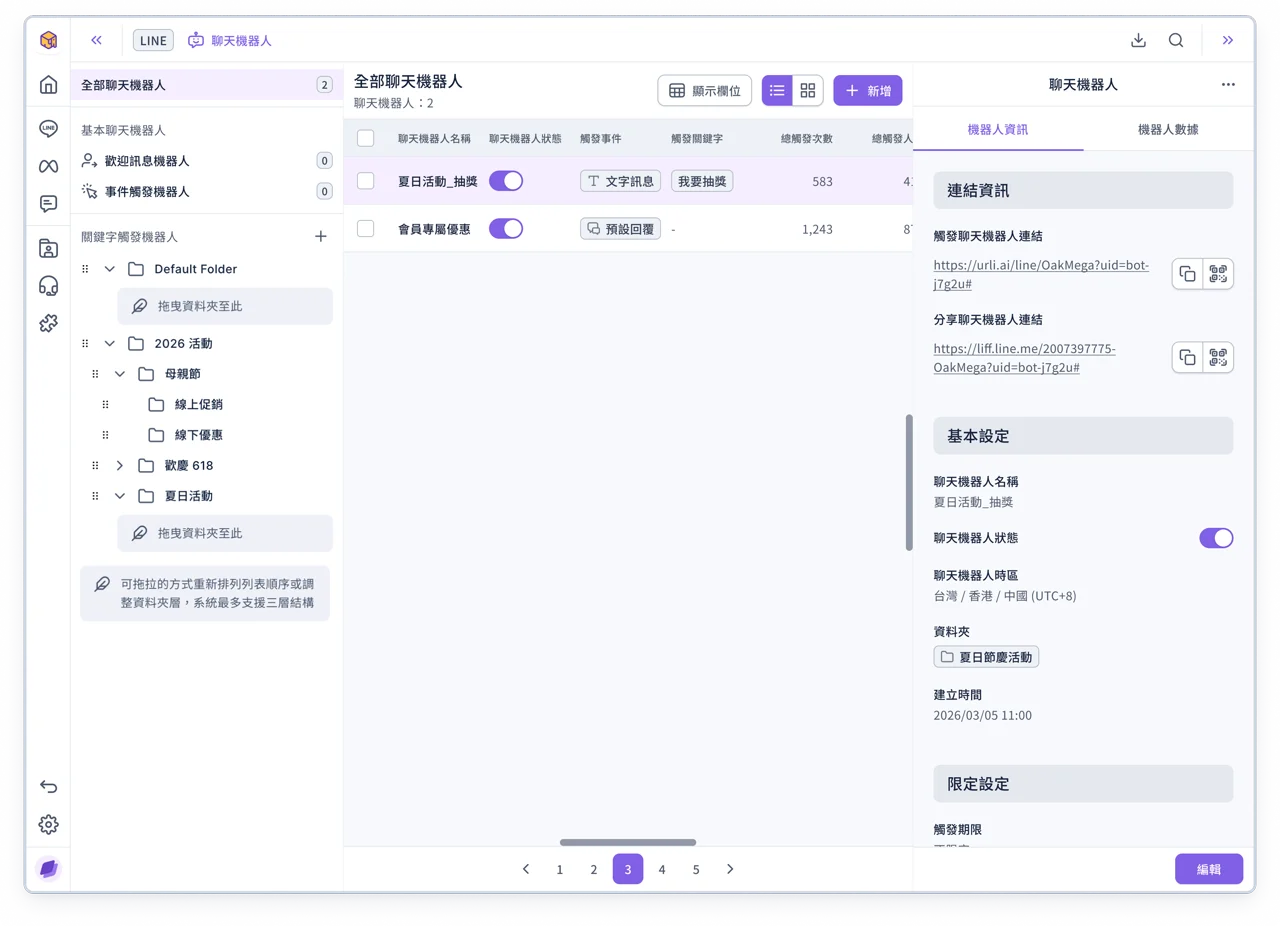
Task: Select the 機器人資訊 tab
Action: coord(998,129)
